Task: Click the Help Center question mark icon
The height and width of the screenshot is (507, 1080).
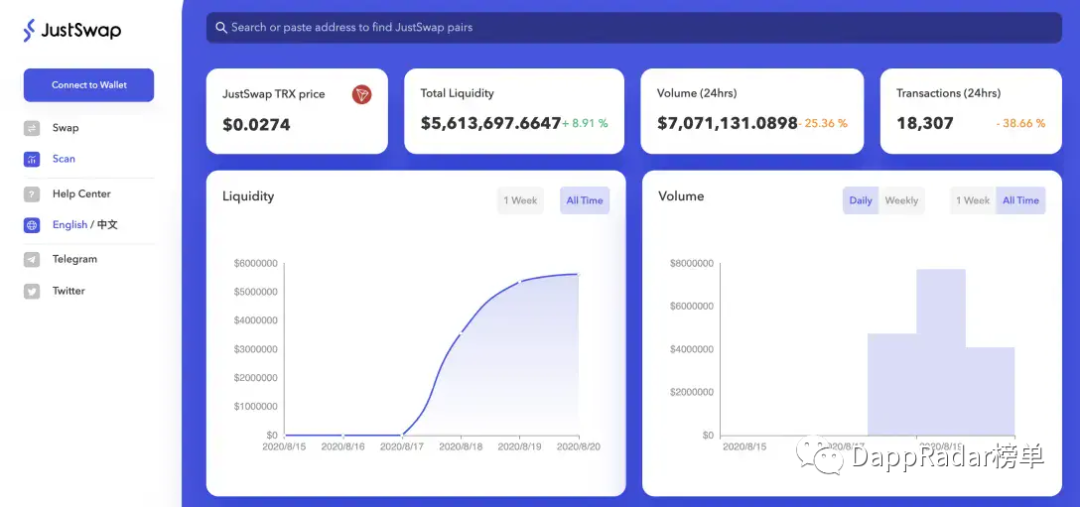Action: coord(32,194)
